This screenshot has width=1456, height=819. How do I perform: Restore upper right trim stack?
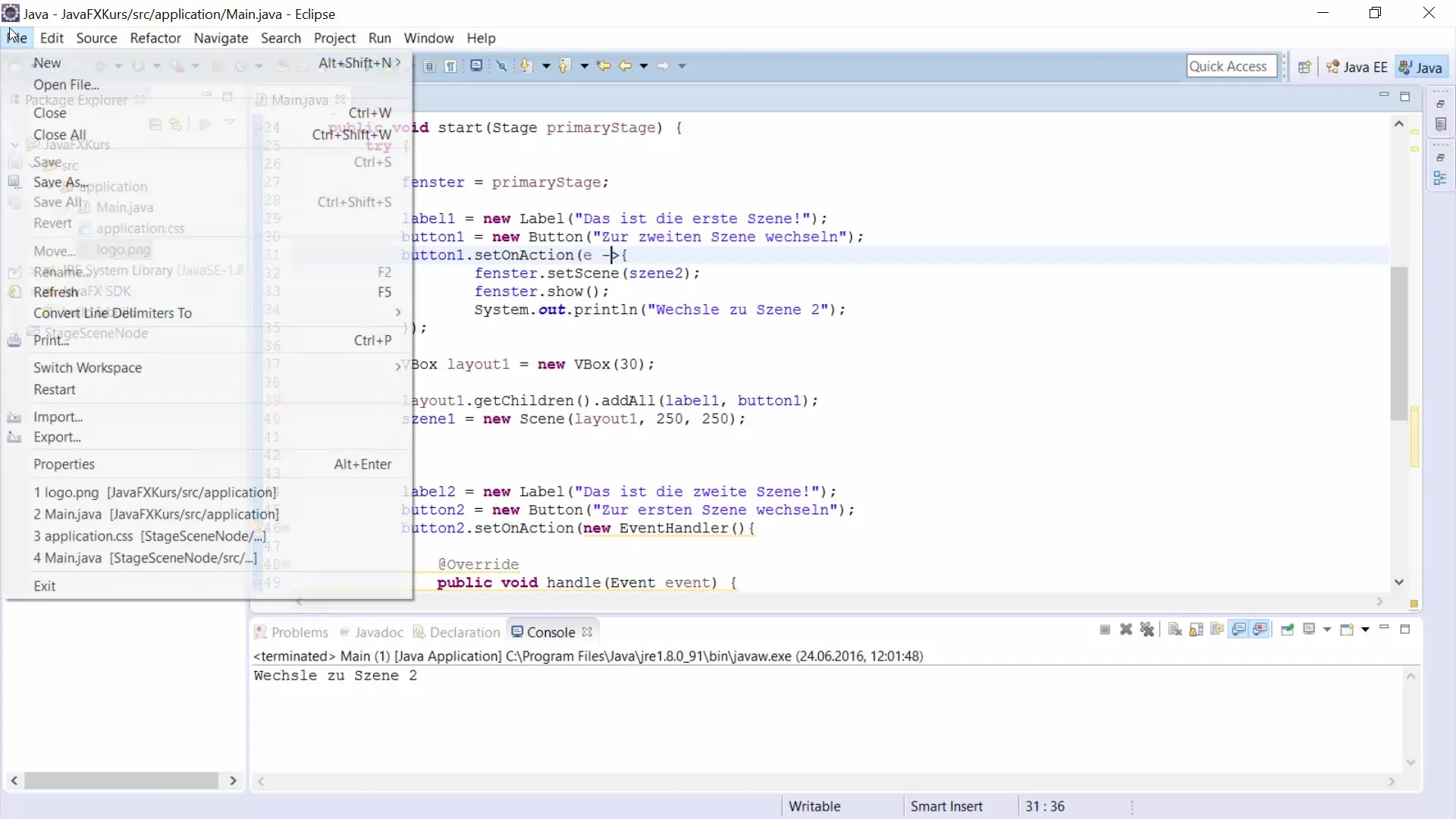click(1441, 104)
